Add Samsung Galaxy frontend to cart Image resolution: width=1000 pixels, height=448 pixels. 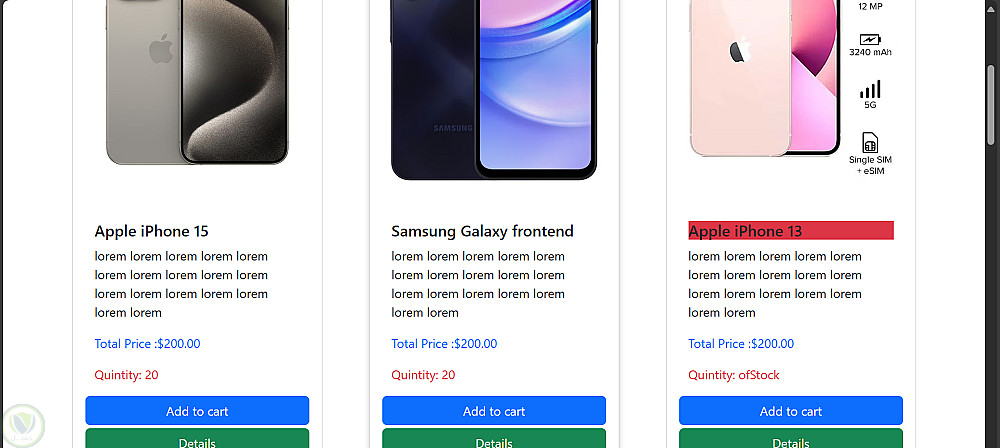(494, 411)
